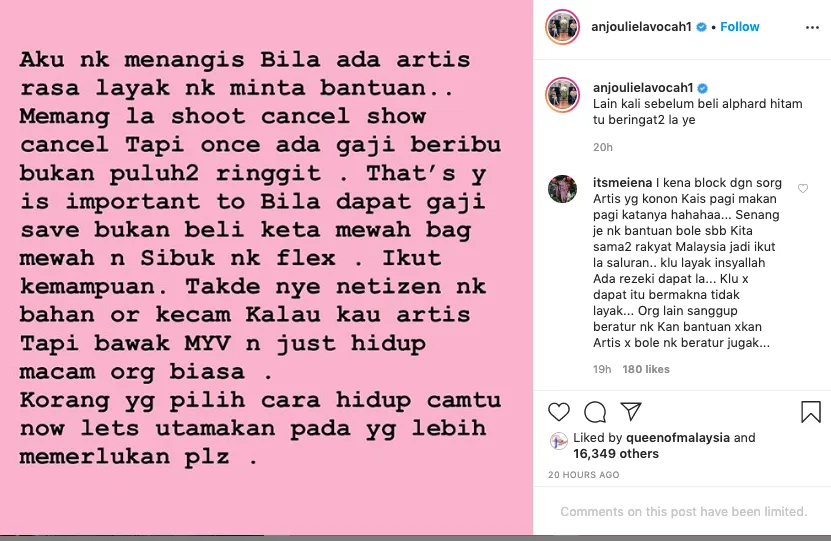Click verified badge beside caption username
Screen dimensions: 831x541
click(703, 88)
